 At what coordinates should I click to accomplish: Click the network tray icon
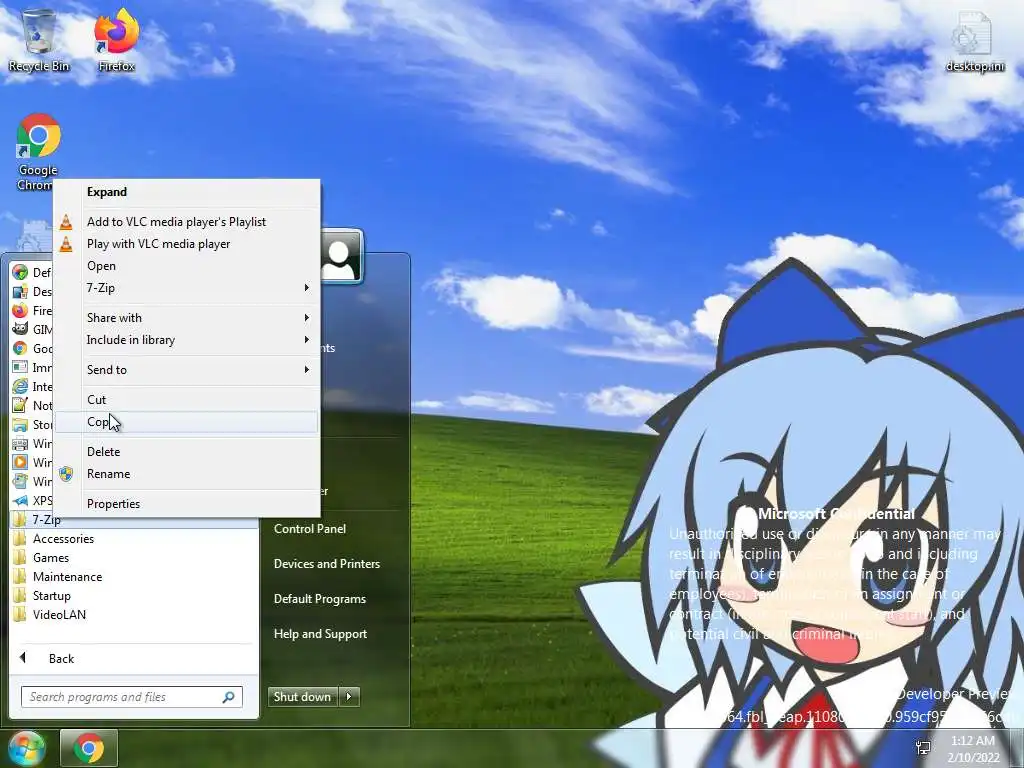(923, 748)
